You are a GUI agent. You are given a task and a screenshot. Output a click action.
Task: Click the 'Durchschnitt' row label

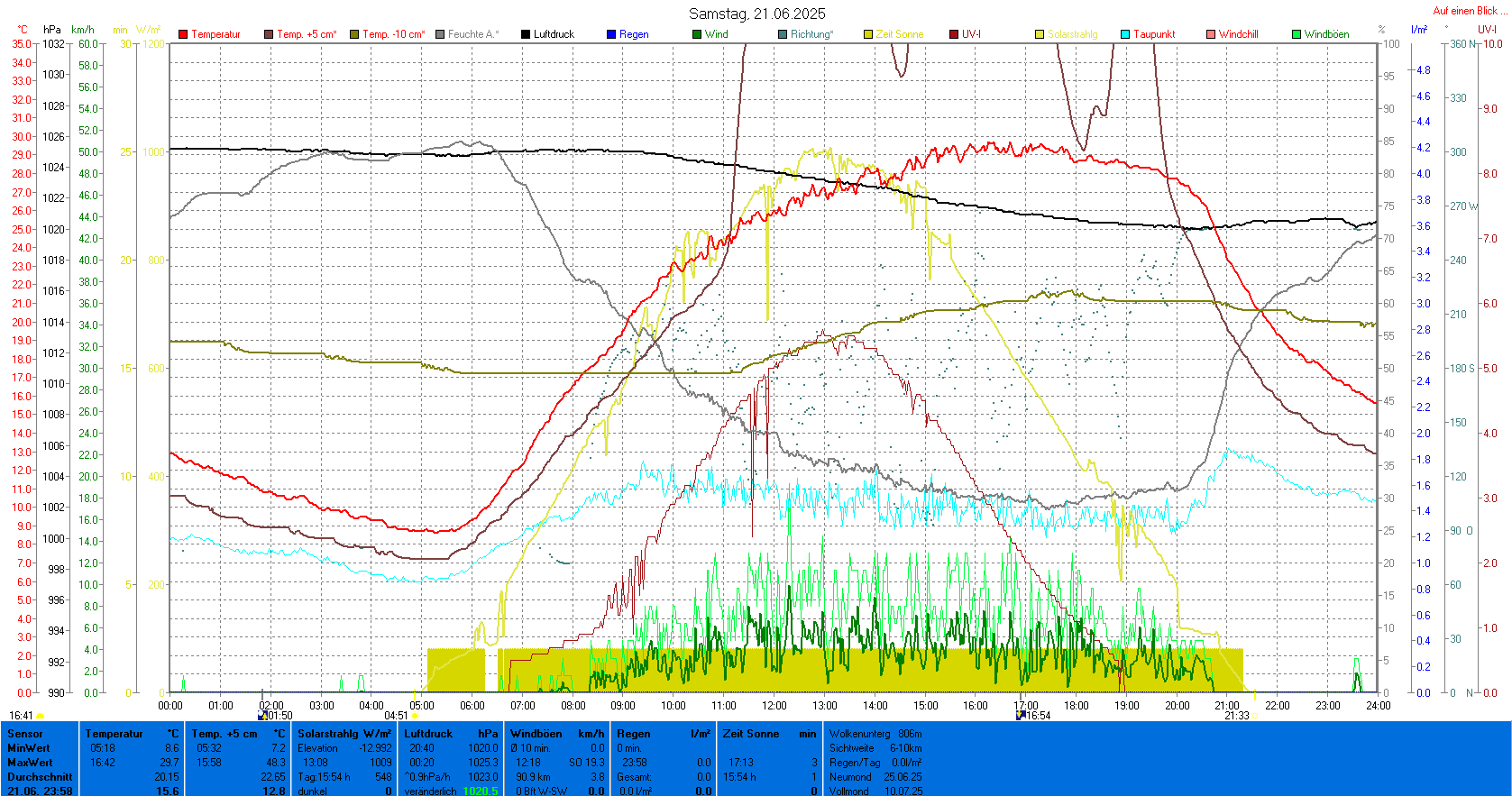coord(40,777)
